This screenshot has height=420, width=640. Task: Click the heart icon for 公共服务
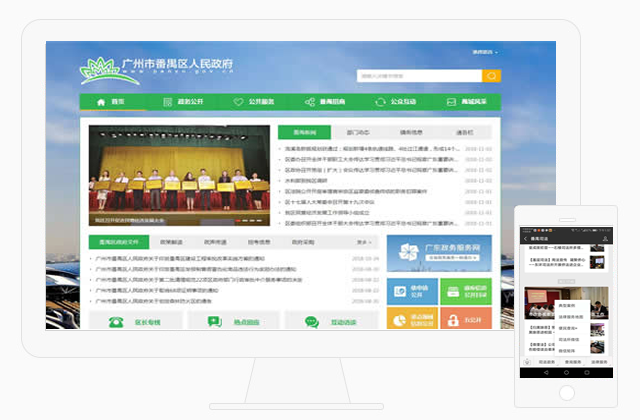(238, 102)
